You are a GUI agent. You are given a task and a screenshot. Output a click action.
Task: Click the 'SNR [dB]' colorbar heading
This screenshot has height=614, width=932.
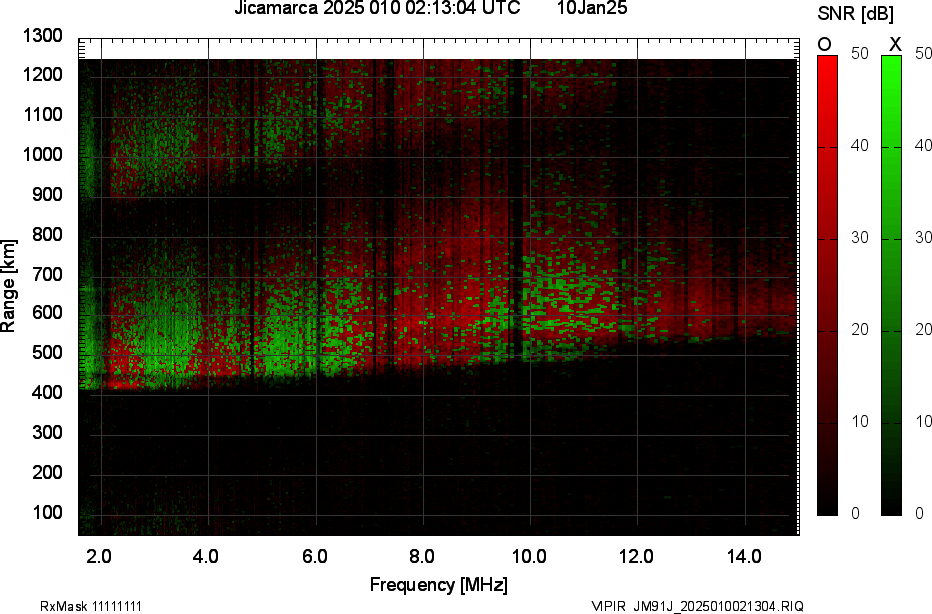point(855,14)
